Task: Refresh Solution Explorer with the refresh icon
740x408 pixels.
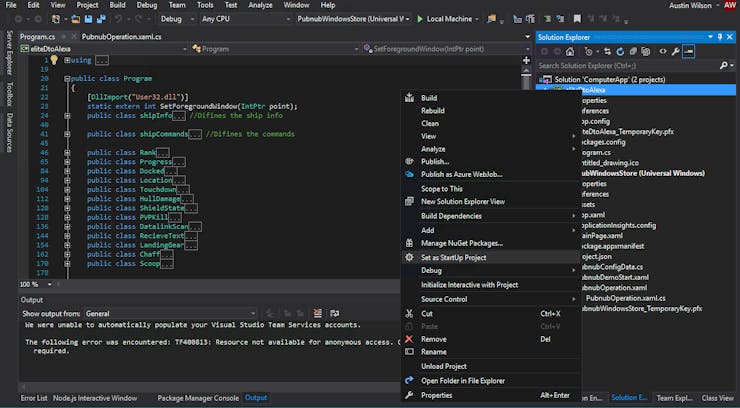Action: 620,51
